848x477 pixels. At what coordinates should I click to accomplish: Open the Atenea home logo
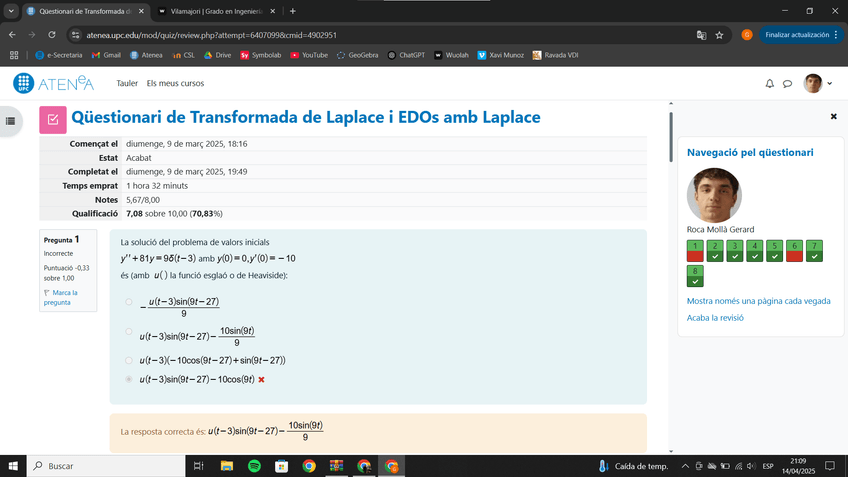click(x=54, y=83)
